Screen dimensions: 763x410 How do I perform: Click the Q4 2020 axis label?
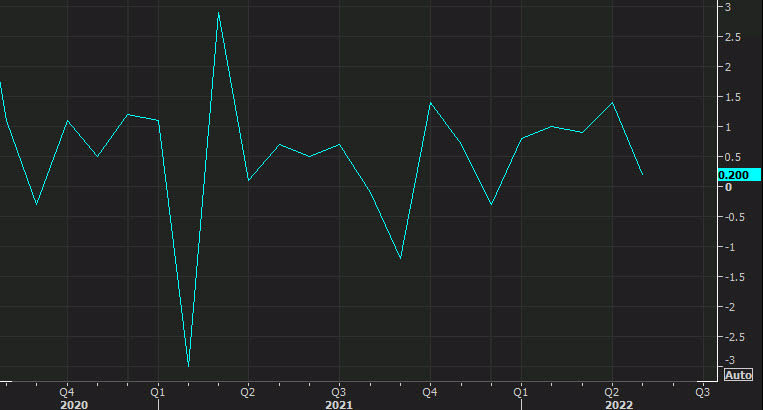67,392
